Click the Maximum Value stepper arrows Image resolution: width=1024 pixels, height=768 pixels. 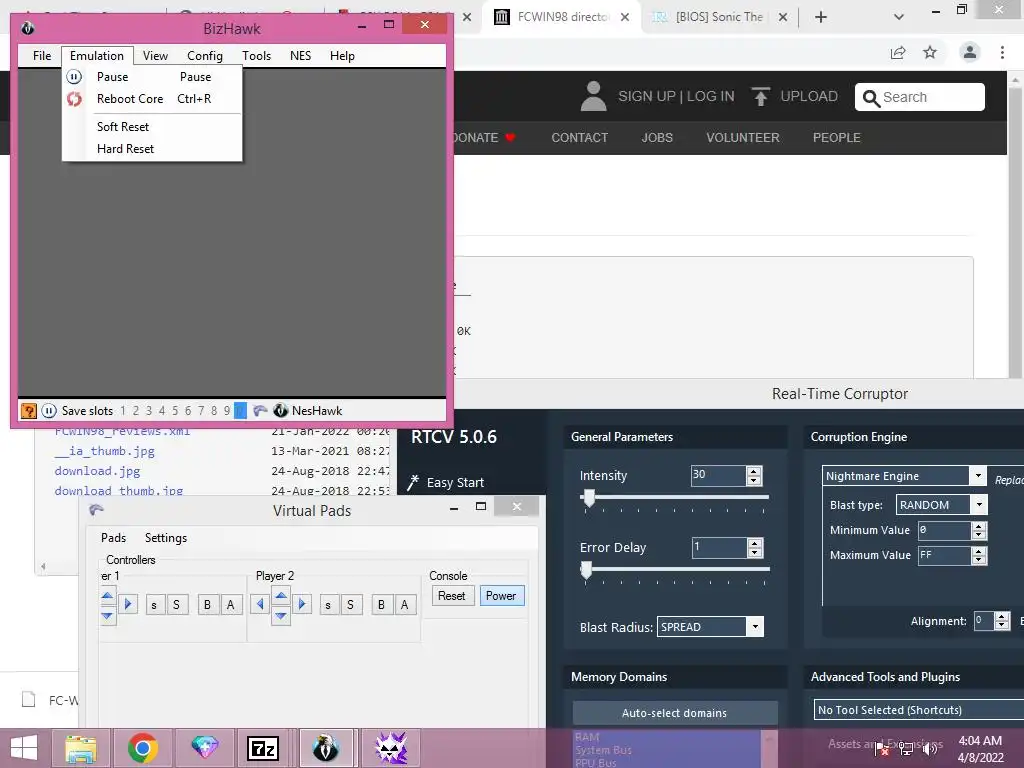point(978,556)
